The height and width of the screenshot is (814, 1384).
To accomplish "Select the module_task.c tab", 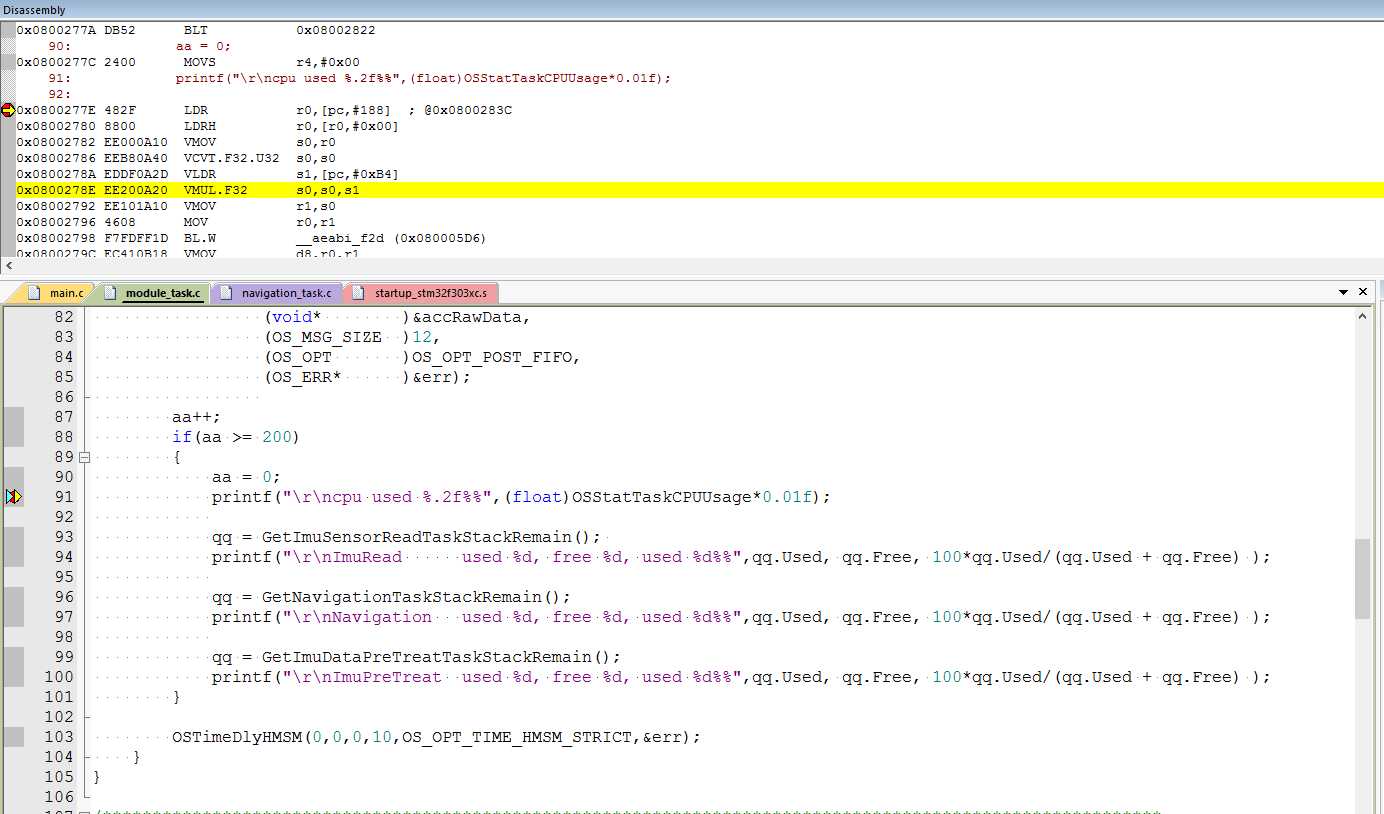I will tap(152, 293).
